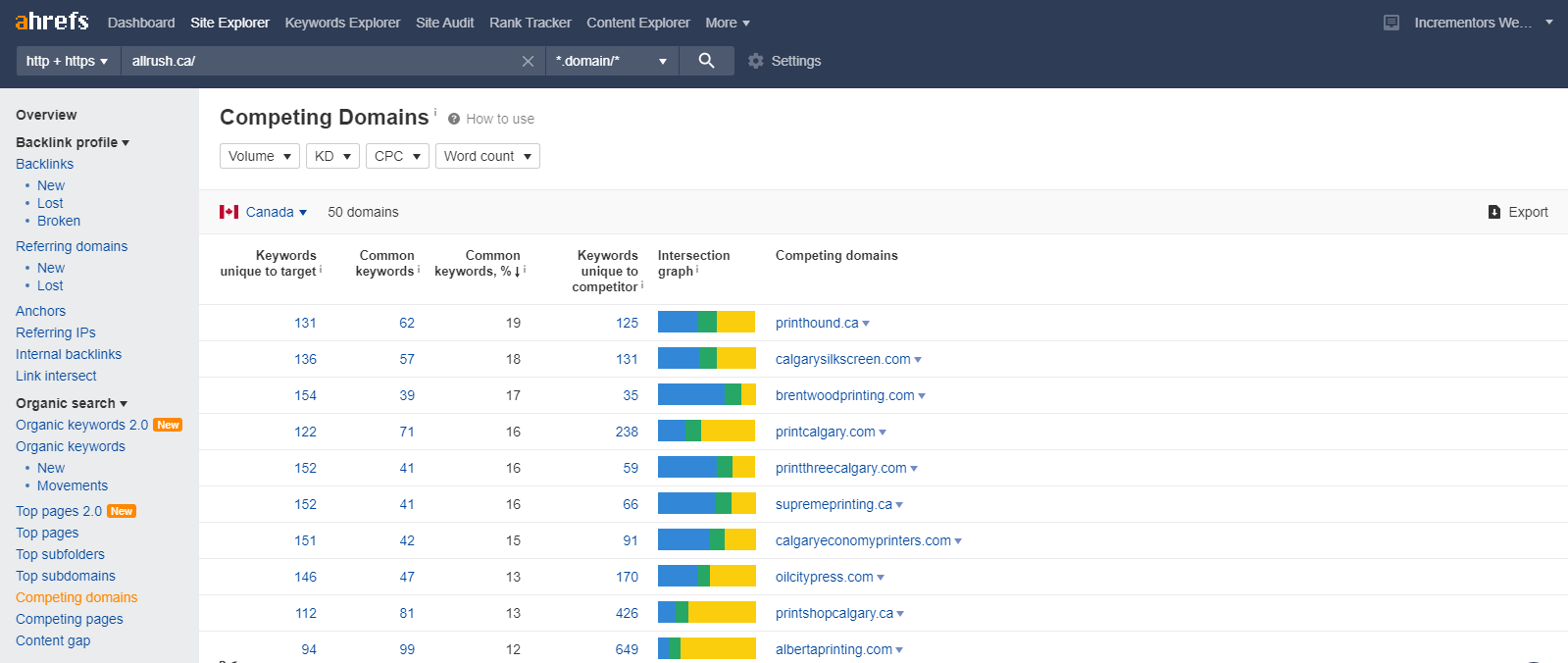Open Rank Tracker
This screenshot has height=663, width=1568.
530,23
